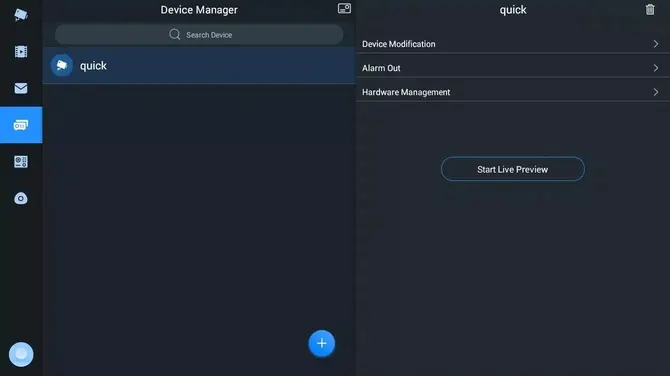
Task: Open messages envelope icon in sidebar
Action: 21,88
